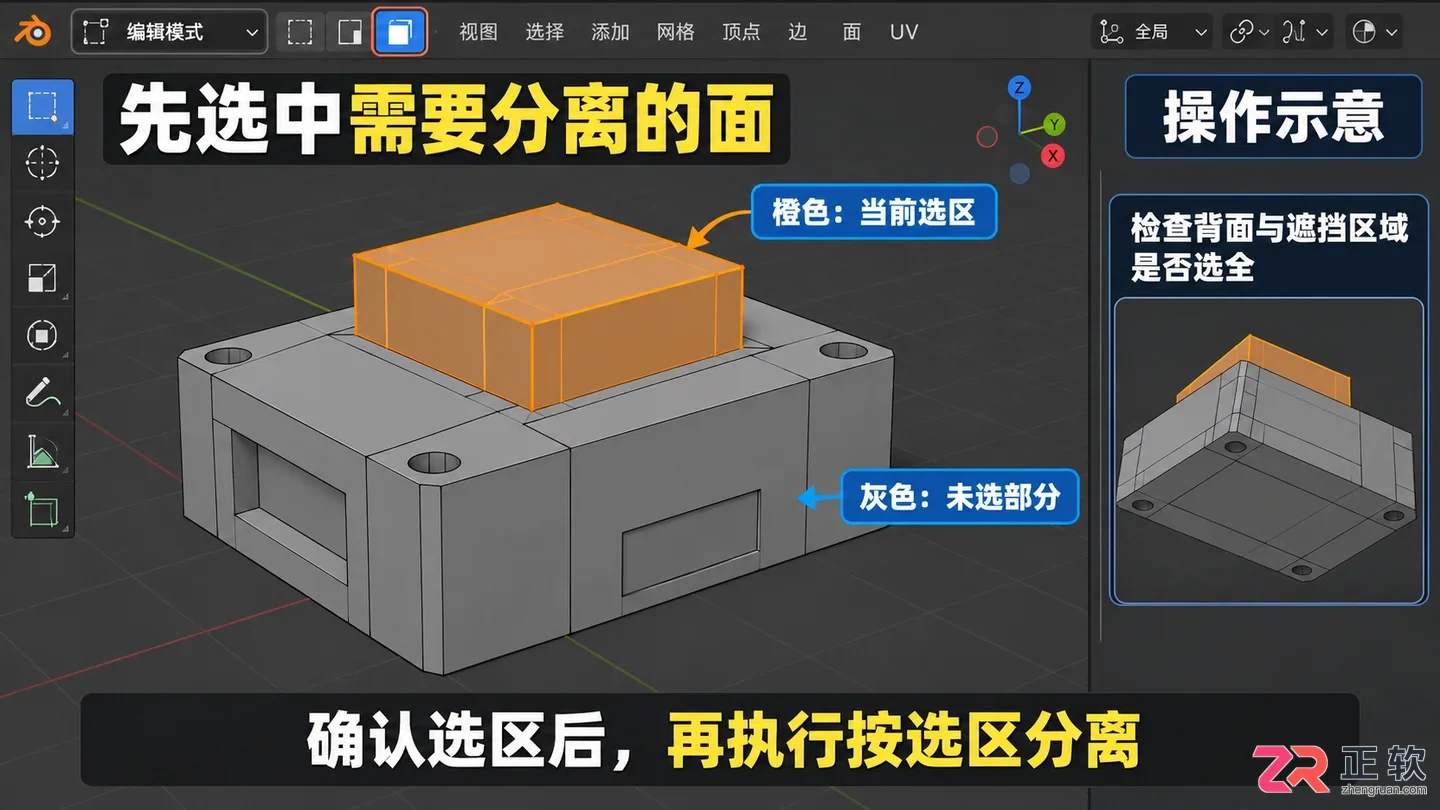Screen dimensions: 1440x810
Task: Open the 面 menu
Action: coord(852,32)
